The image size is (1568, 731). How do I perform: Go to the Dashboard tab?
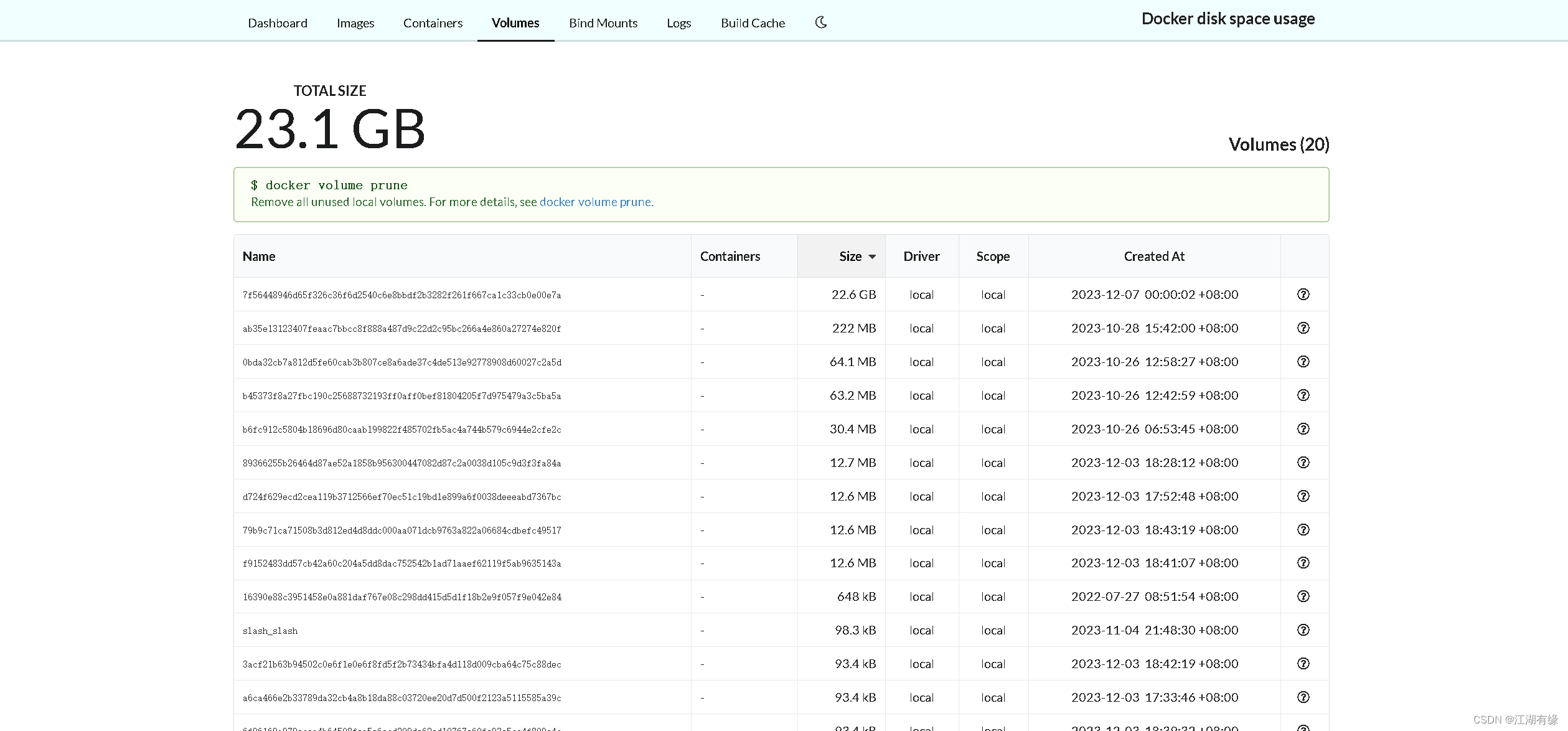coord(277,23)
